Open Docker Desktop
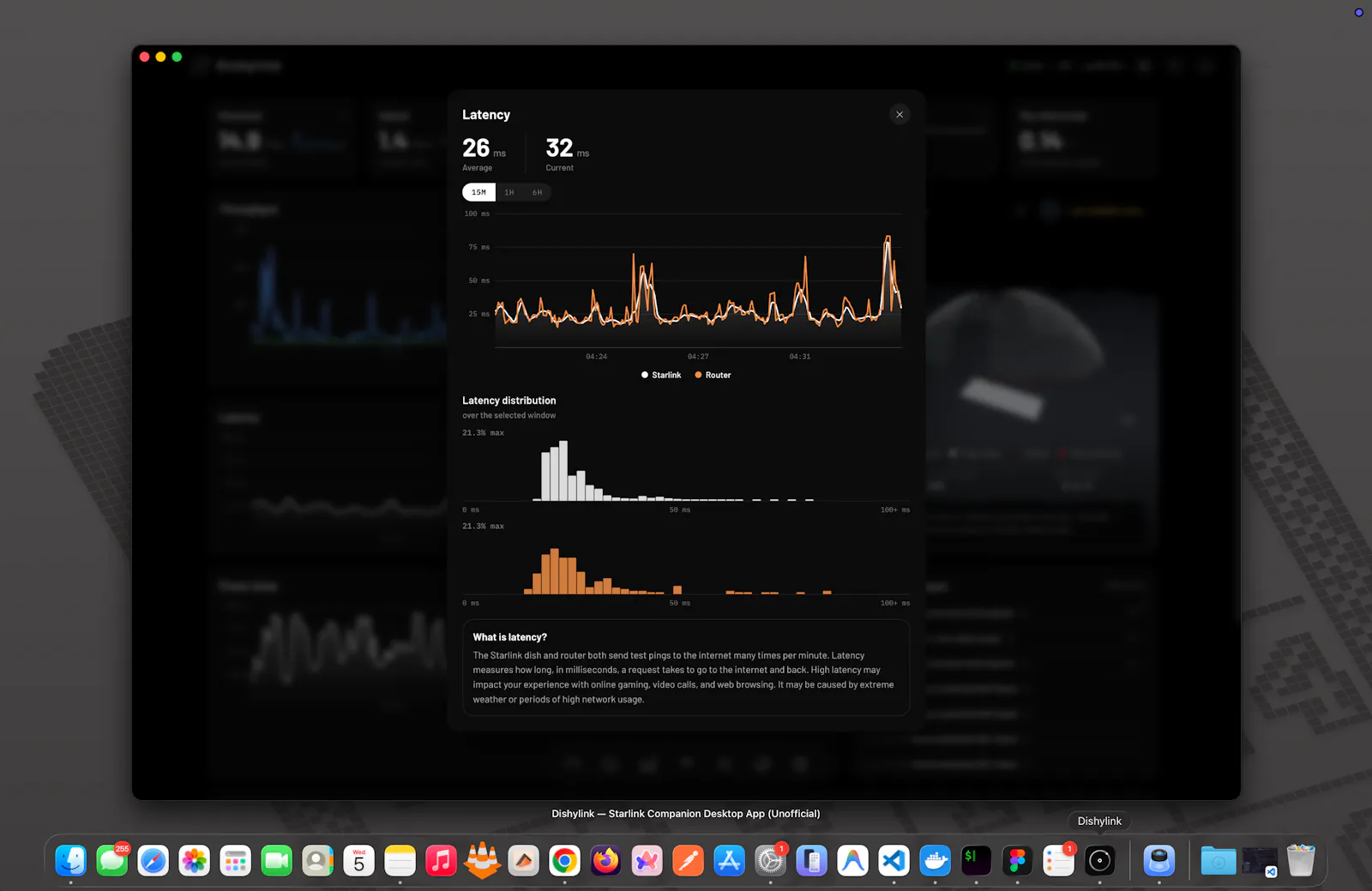This screenshot has width=1372, height=891. click(x=936, y=860)
